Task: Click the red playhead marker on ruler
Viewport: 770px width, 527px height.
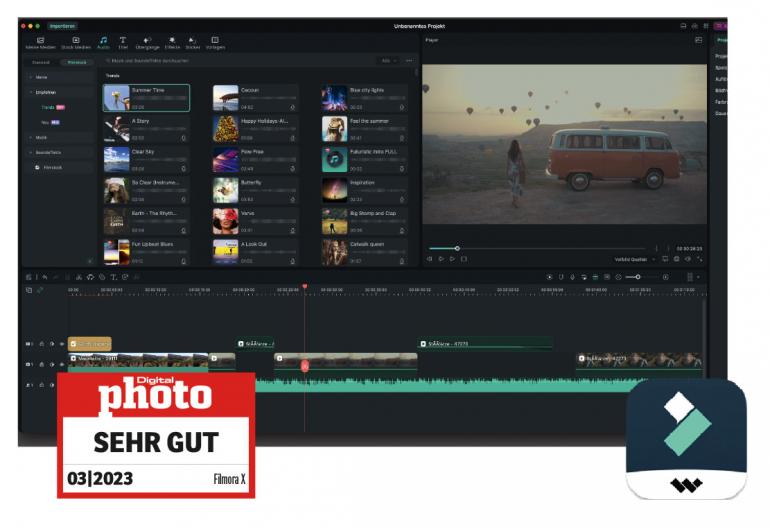Action: (x=305, y=286)
